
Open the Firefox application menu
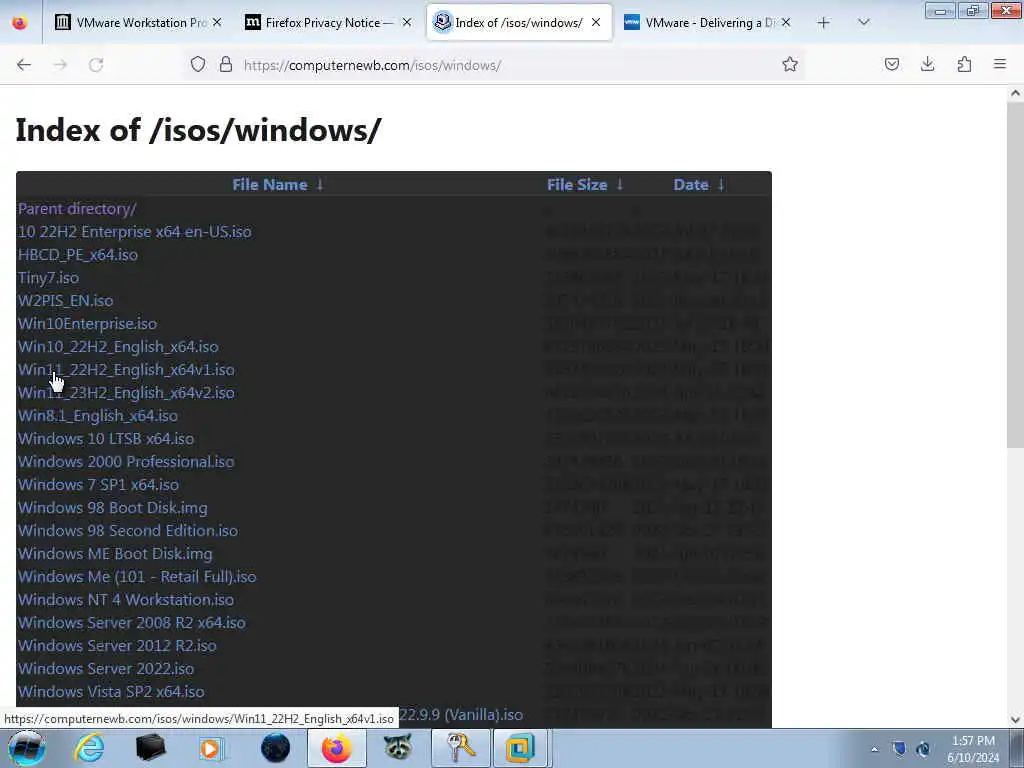[1000, 64]
